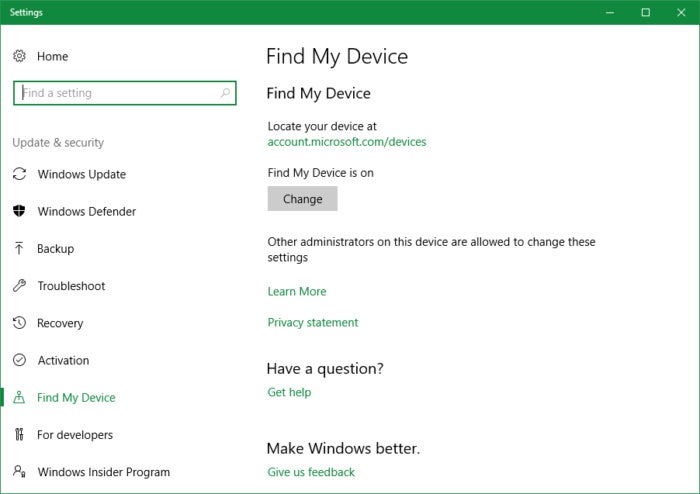Go to Home settings
Viewport: 700px width, 494px height.
pos(53,56)
